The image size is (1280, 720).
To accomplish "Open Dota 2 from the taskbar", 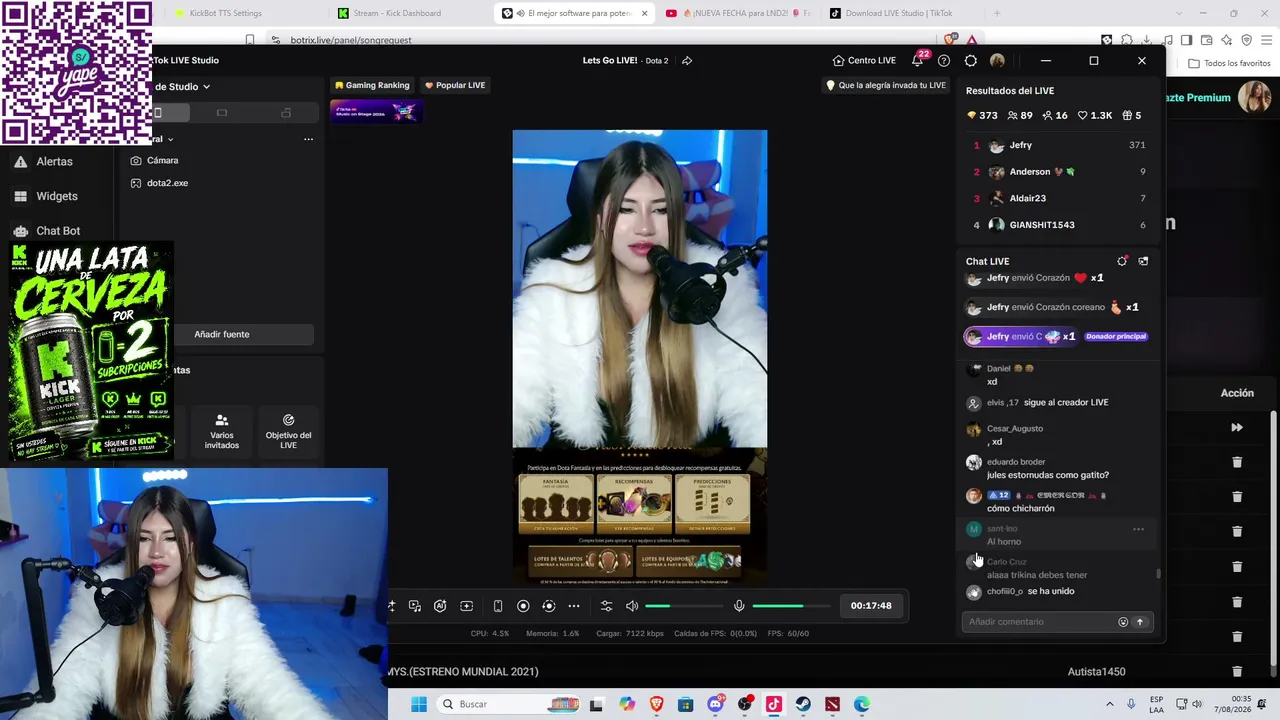I will [x=832, y=704].
